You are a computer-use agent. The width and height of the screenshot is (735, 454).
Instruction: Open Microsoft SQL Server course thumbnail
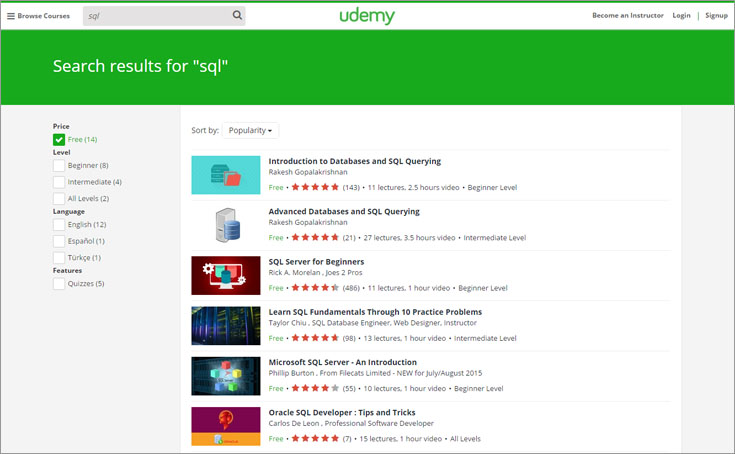[225, 376]
